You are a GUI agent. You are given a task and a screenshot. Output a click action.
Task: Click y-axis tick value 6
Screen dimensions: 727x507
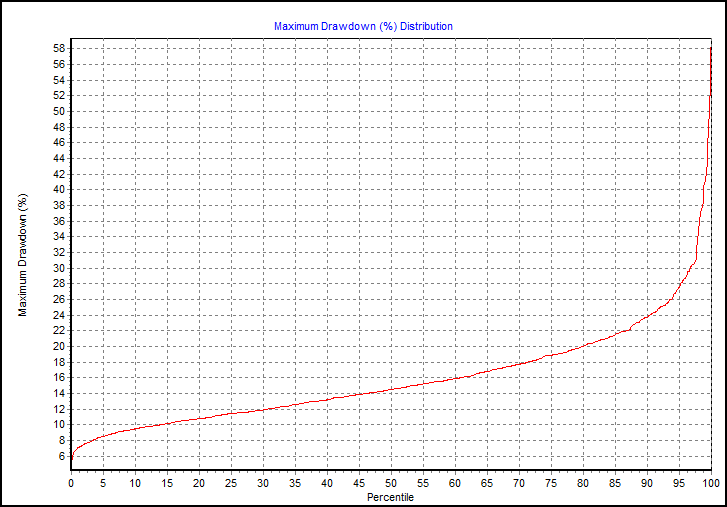click(x=62, y=456)
